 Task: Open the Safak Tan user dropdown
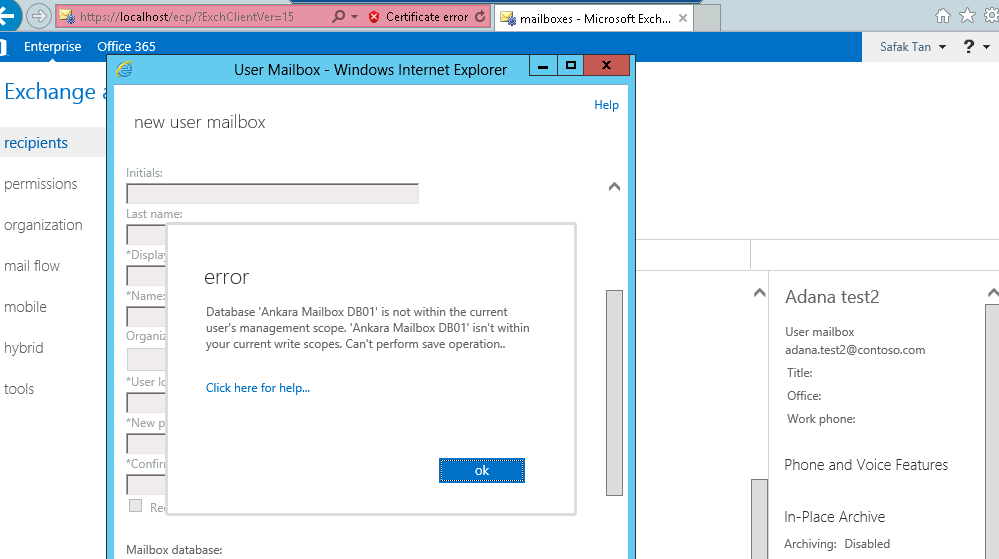pyautogui.click(x=912, y=47)
